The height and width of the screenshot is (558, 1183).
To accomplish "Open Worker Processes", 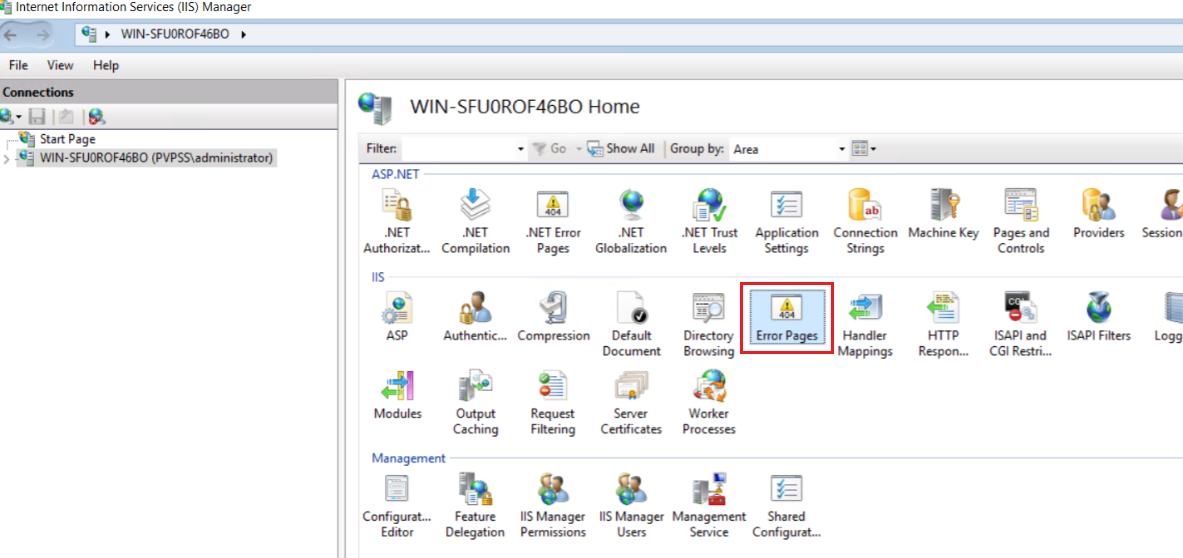I will pyautogui.click(x=710, y=403).
